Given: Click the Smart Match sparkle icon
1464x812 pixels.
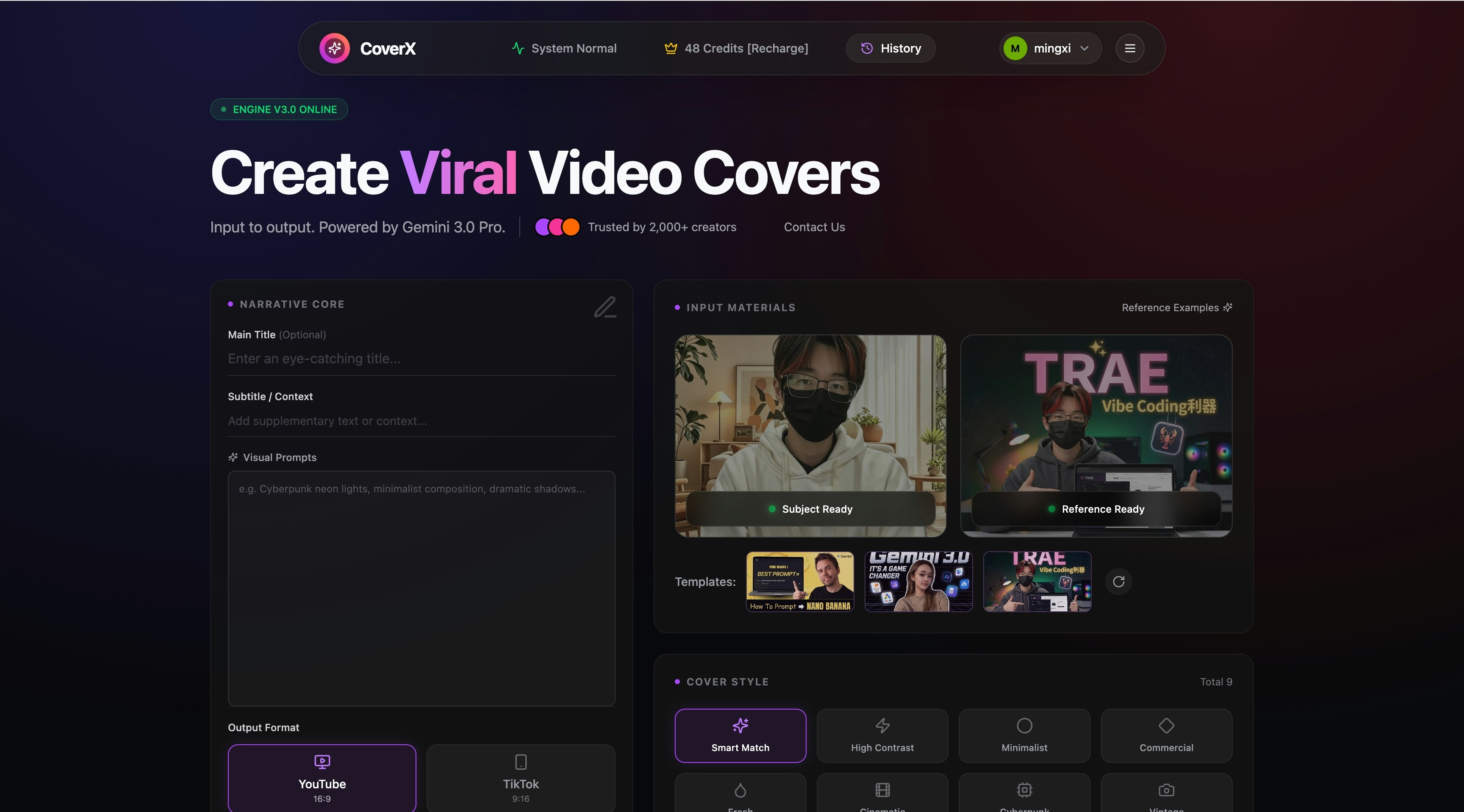Looking at the screenshot, I should pos(740,725).
